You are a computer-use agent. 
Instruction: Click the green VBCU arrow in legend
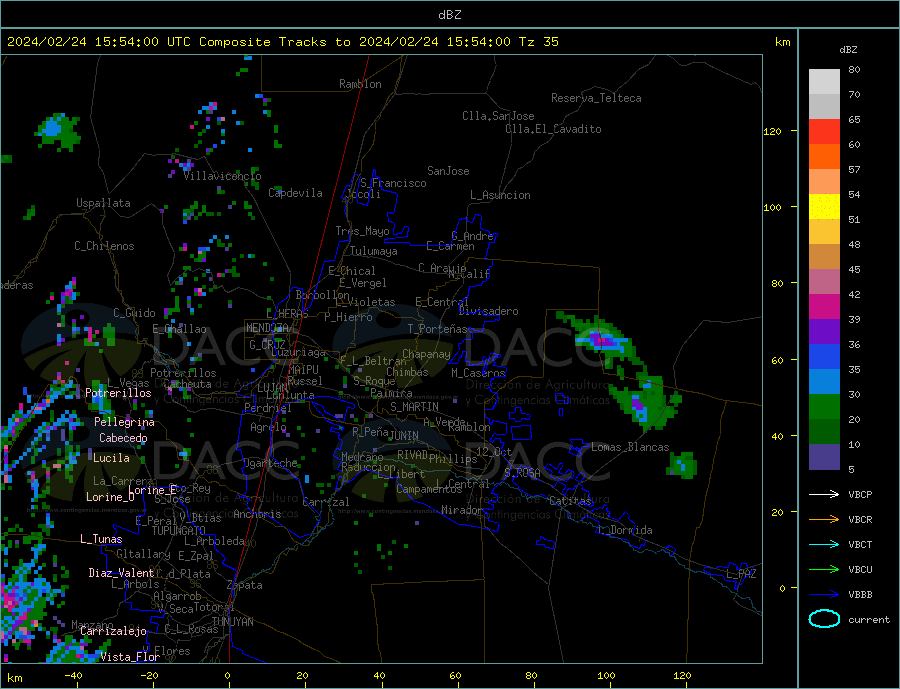[x=824, y=570]
